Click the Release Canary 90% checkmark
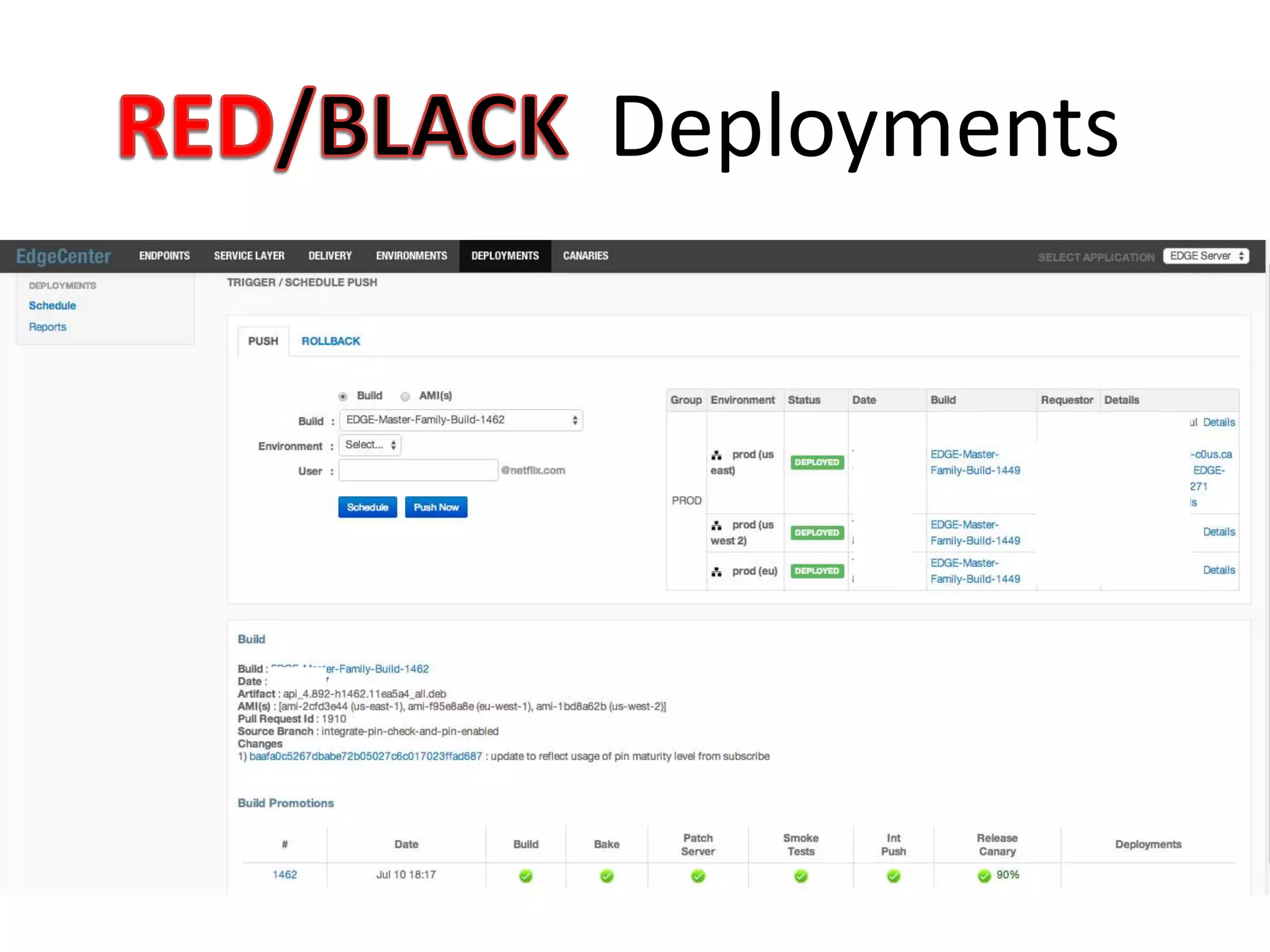This screenshot has width=1270, height=952. pos(984,876)
